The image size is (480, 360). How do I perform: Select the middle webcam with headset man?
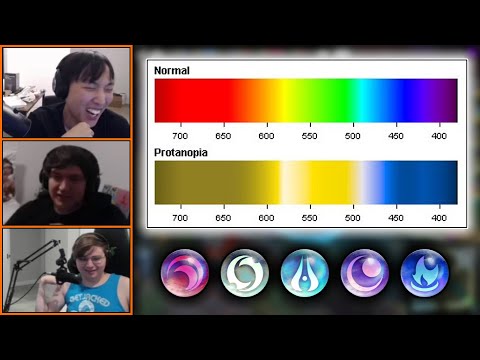click(66, 183)
